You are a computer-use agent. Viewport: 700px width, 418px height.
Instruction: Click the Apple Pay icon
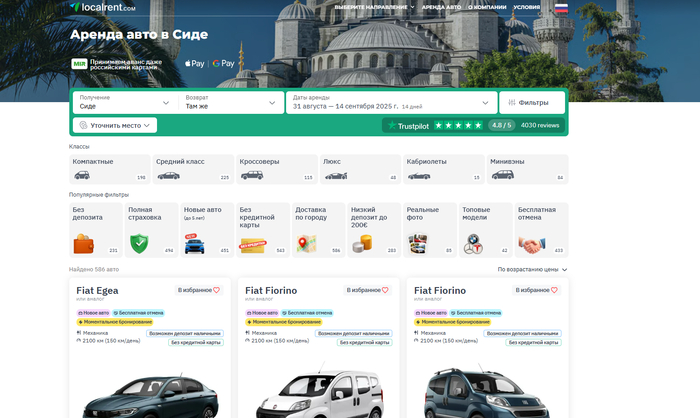coord(195,63)
